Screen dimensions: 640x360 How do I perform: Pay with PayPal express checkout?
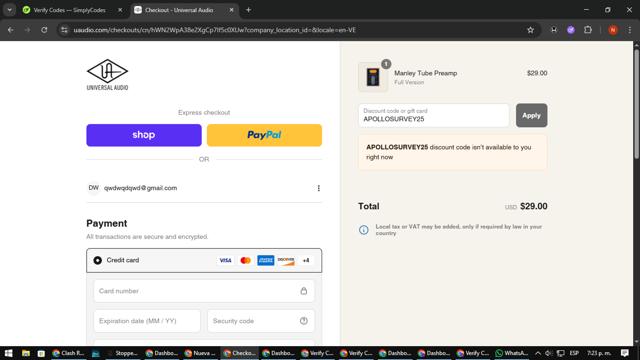[264, 135]
